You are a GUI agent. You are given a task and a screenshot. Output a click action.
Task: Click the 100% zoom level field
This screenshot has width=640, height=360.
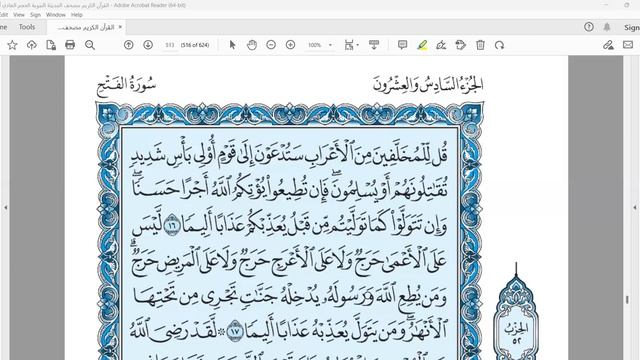point(315,45)
